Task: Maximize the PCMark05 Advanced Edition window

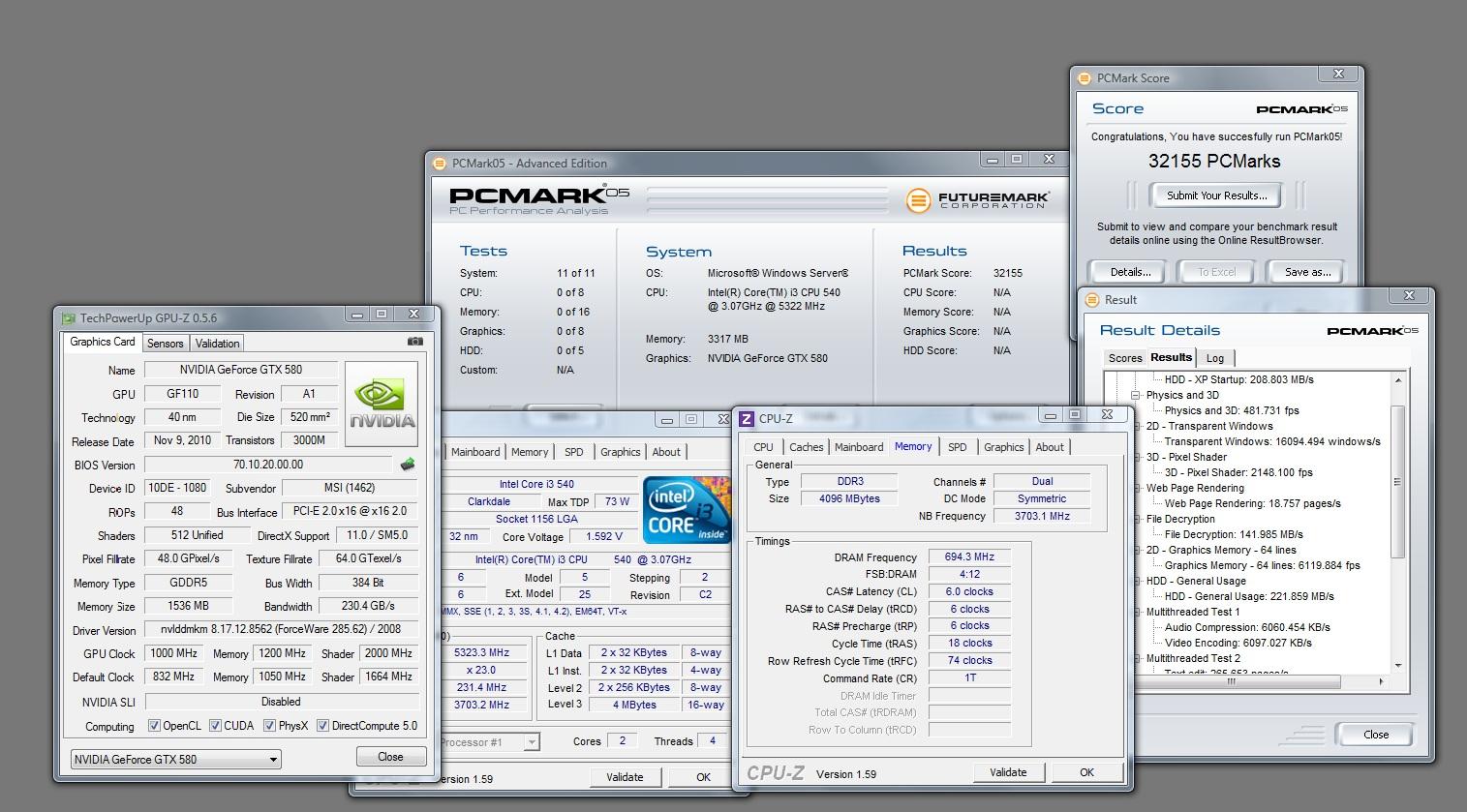Action: [1016, 159]
